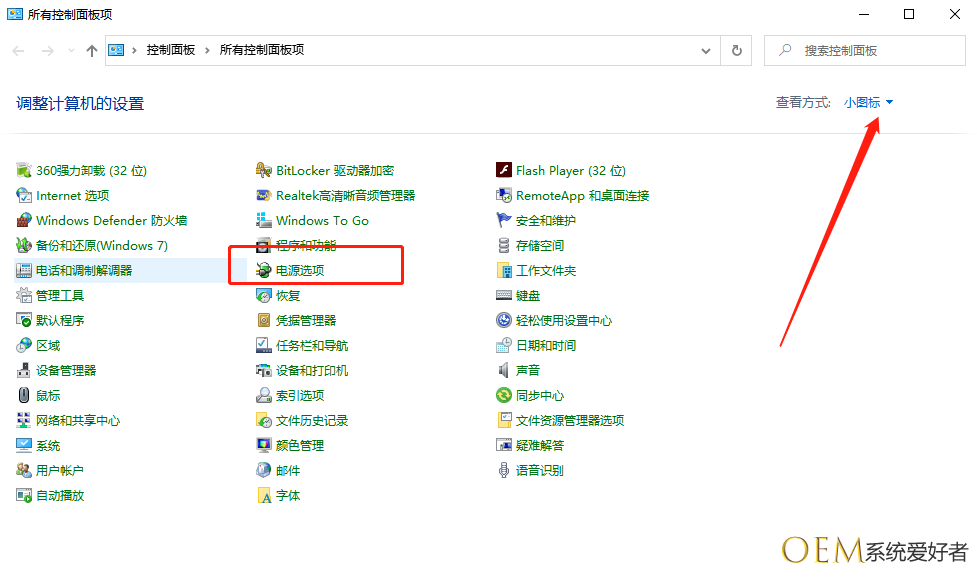The width and height of the screenshot is (977, 581).
Task: Select the 键盘 keyboard icon
Action: (504, 296)
